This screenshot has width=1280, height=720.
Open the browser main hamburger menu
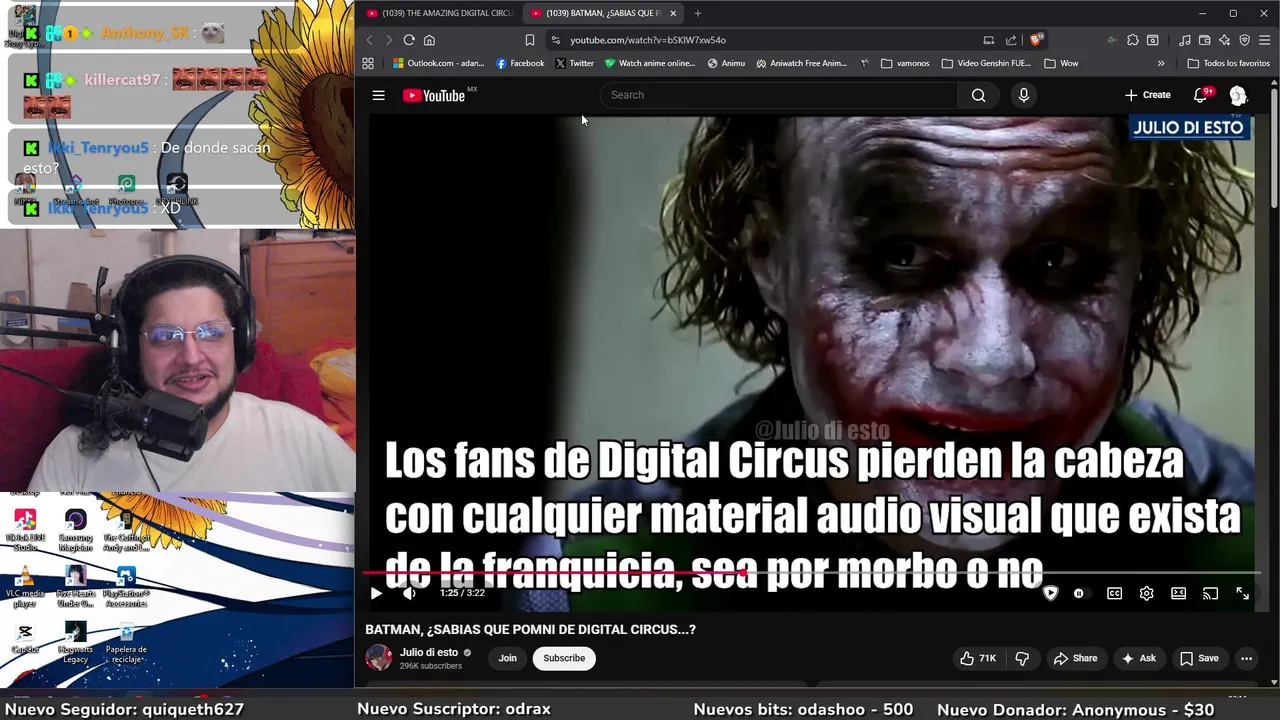pos(1265,40)
